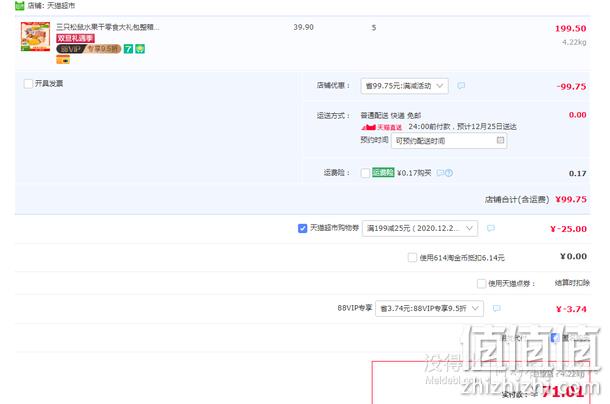610x404 pixels.
Task: Click the 结算时扣除 text
Action: point(572,283)
